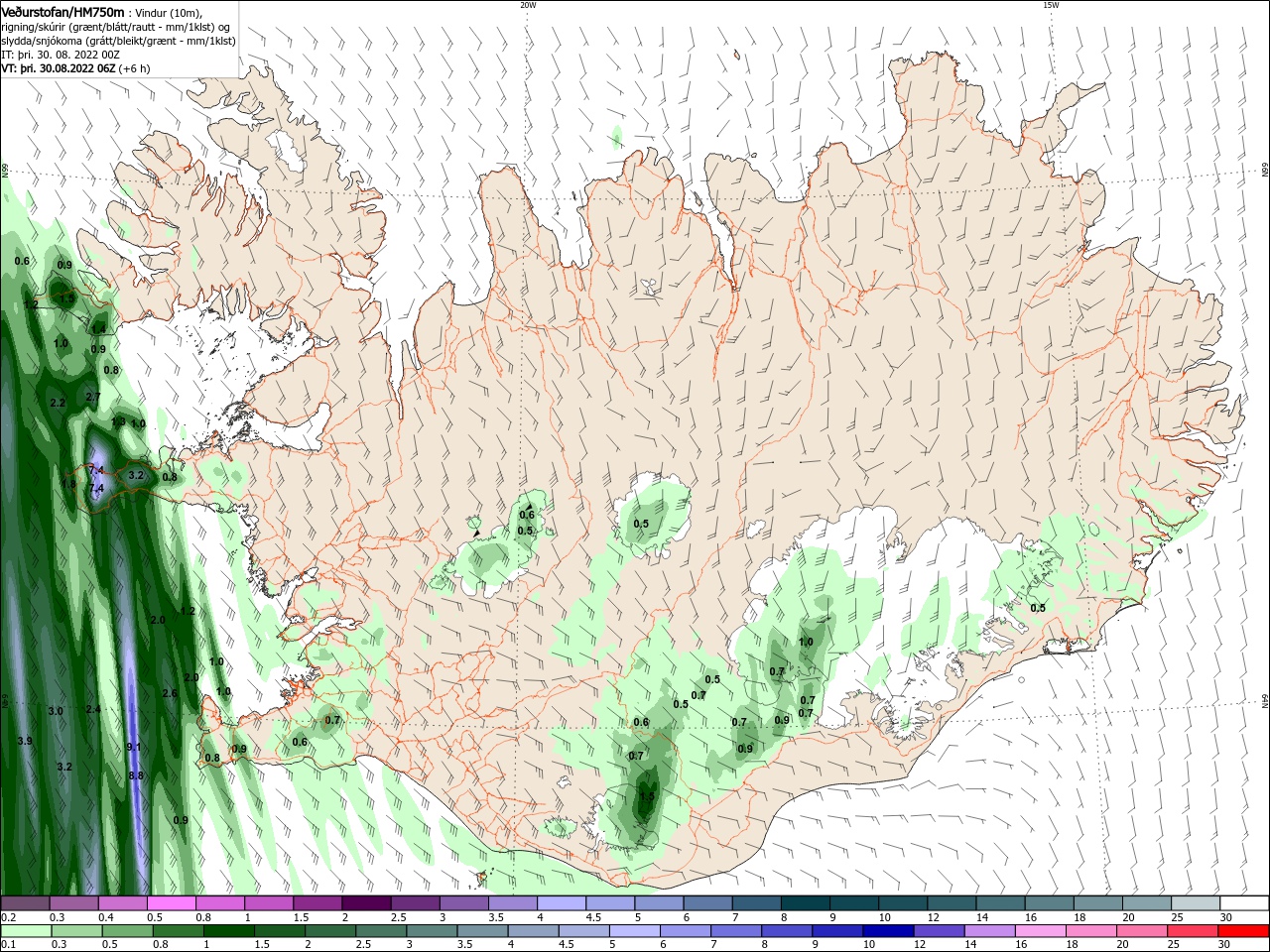Click the '9.1' precipitation value offshore

coord(134,747)
